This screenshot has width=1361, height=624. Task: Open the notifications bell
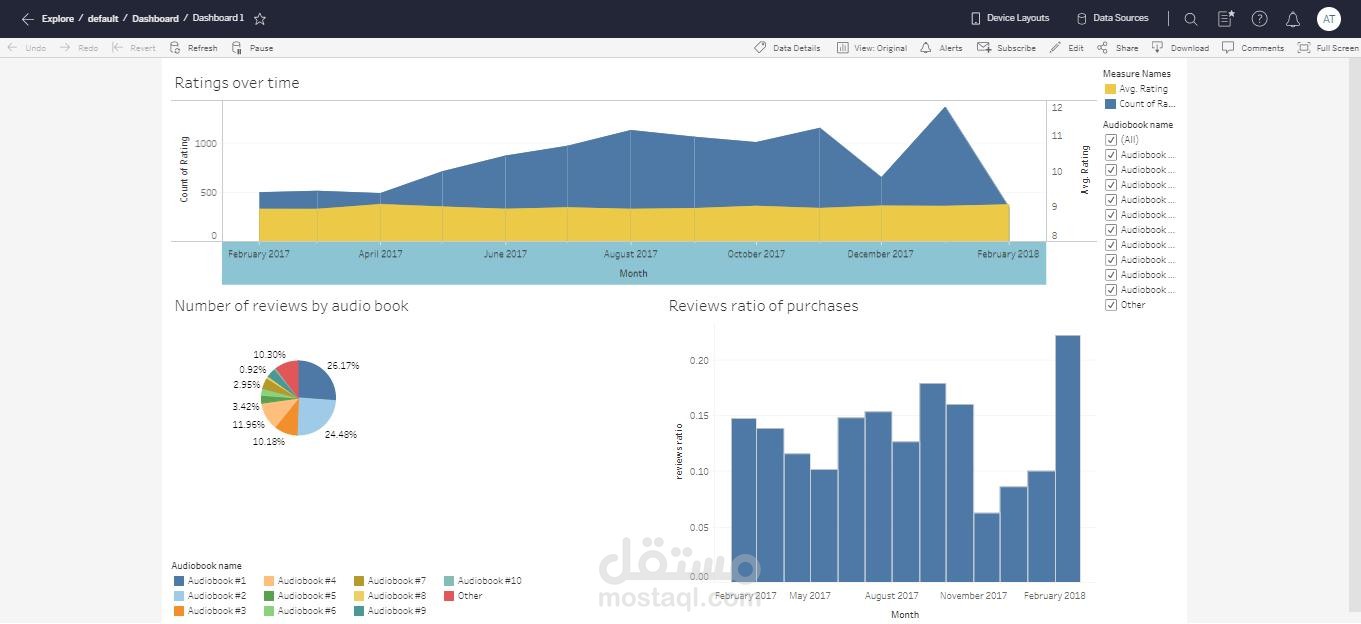[1293, 19]
